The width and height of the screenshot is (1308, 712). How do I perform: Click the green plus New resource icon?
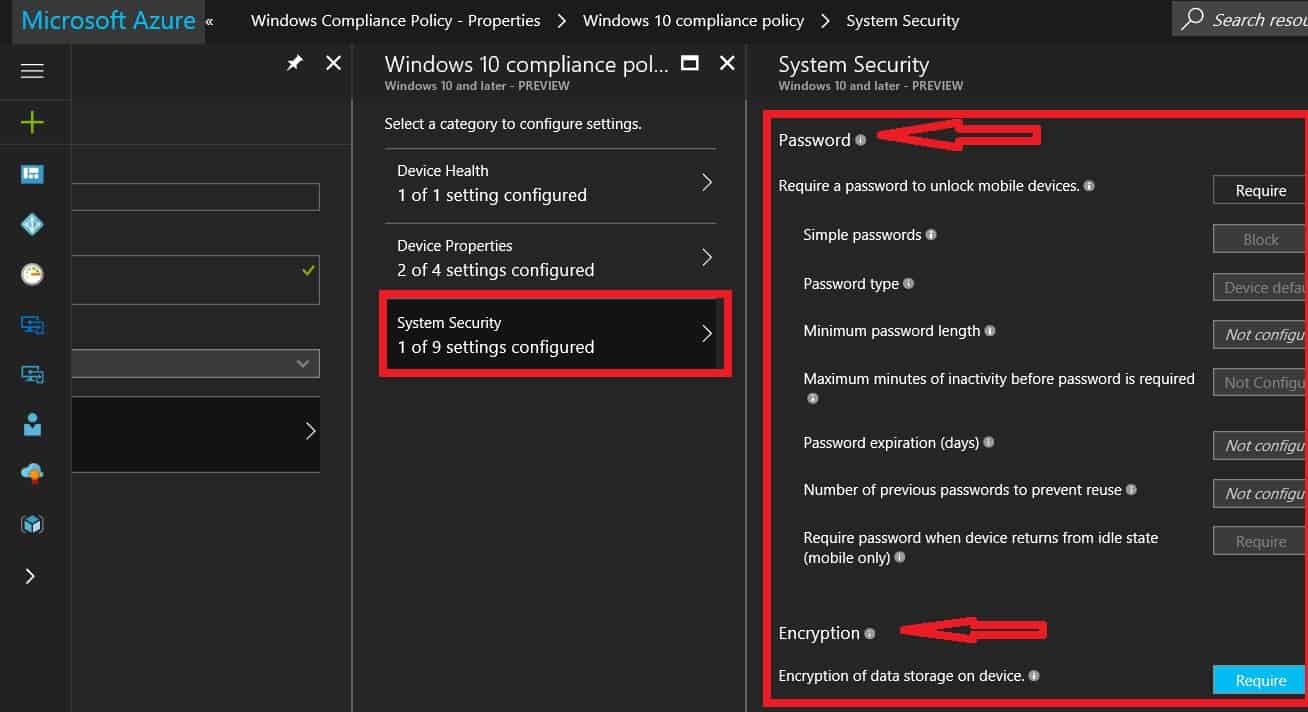click(x=32, y=122)
